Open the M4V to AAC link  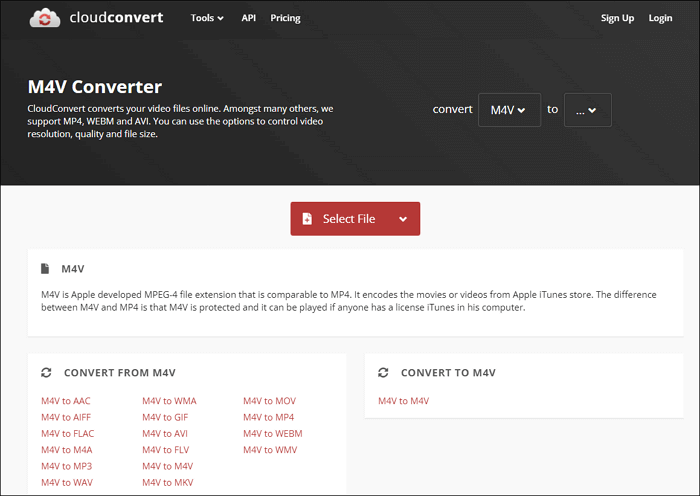(65, 401)
